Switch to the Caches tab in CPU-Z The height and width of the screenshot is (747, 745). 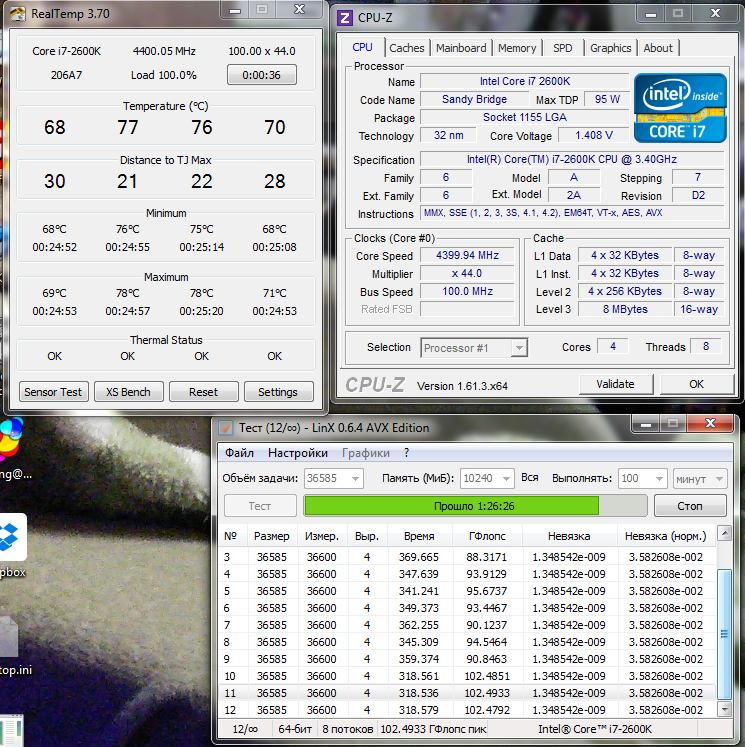tap(406, 48)
